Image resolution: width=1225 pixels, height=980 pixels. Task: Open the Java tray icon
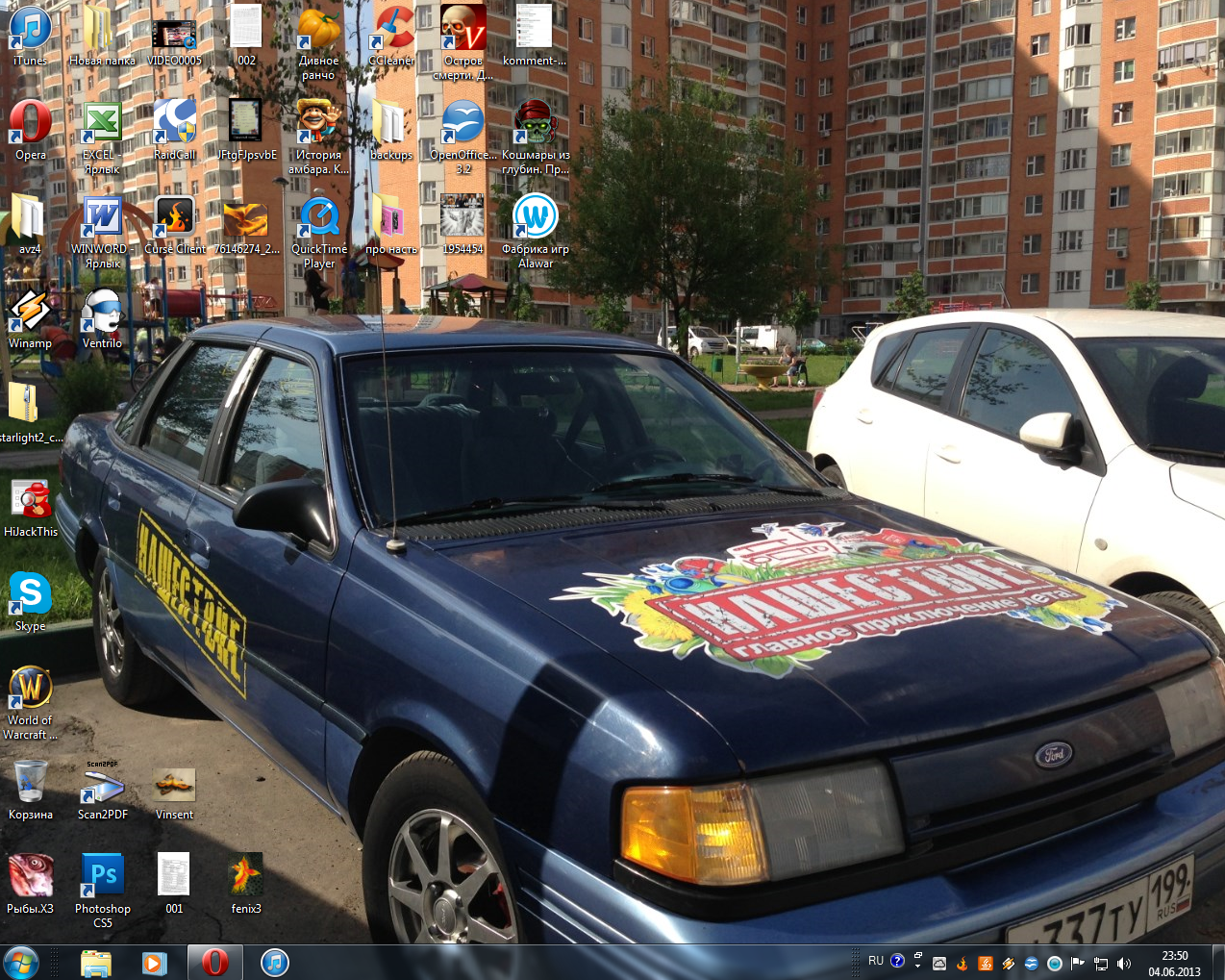pos(986,963)
